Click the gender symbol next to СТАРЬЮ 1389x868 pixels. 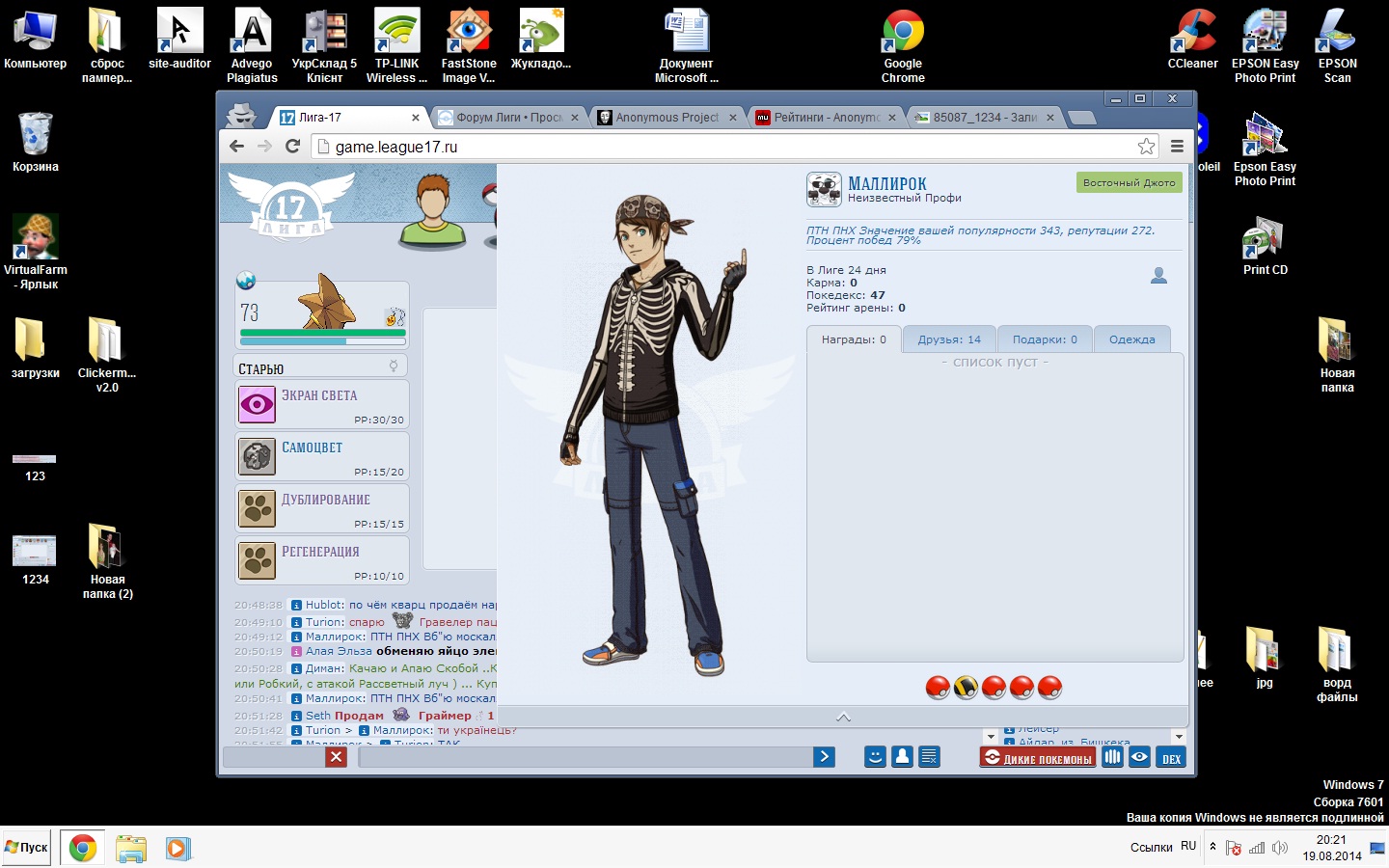coord(394,366)
